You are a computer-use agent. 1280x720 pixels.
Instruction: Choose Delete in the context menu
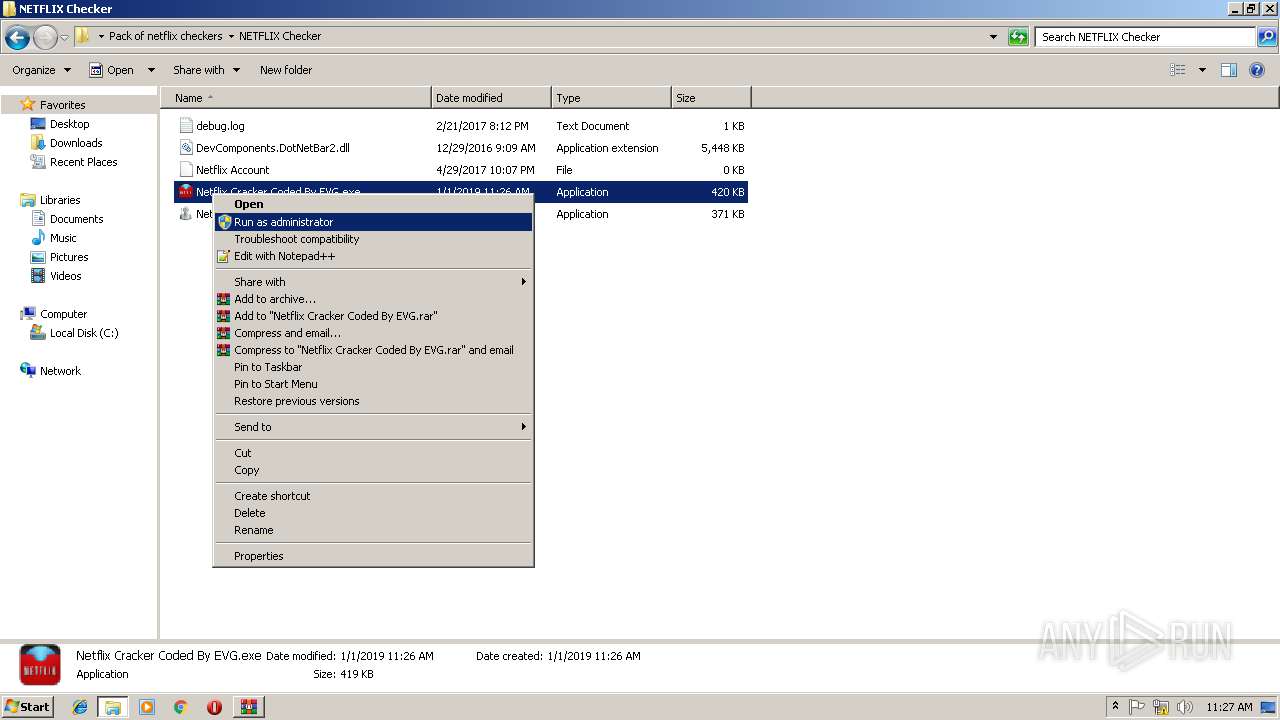[x=374, y=513]
